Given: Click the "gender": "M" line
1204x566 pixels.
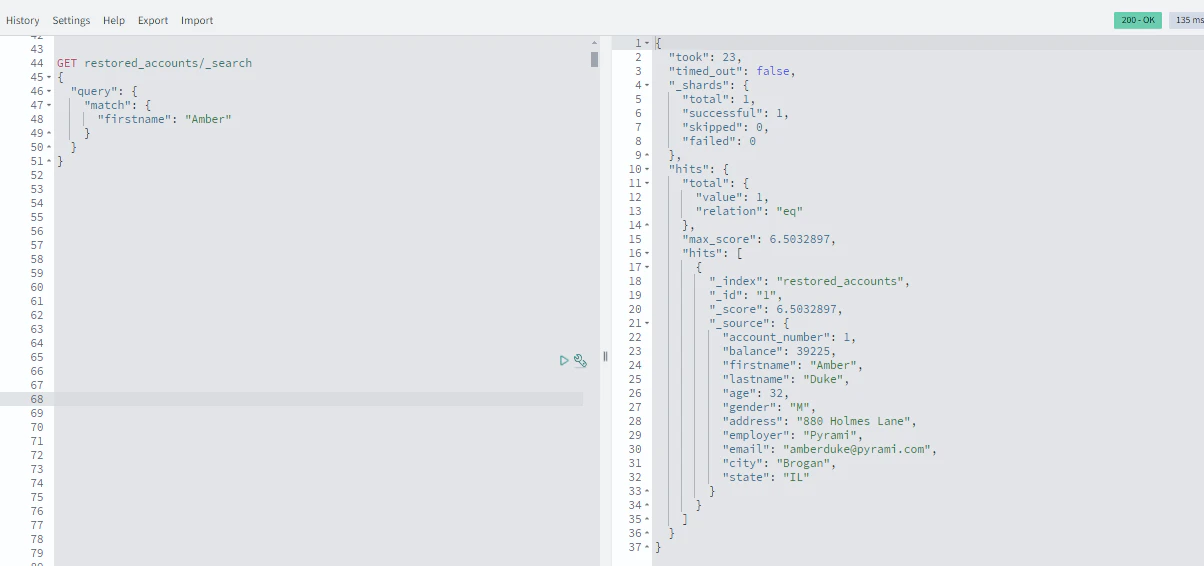Looking at the screenshot, I should pos(769,407).
